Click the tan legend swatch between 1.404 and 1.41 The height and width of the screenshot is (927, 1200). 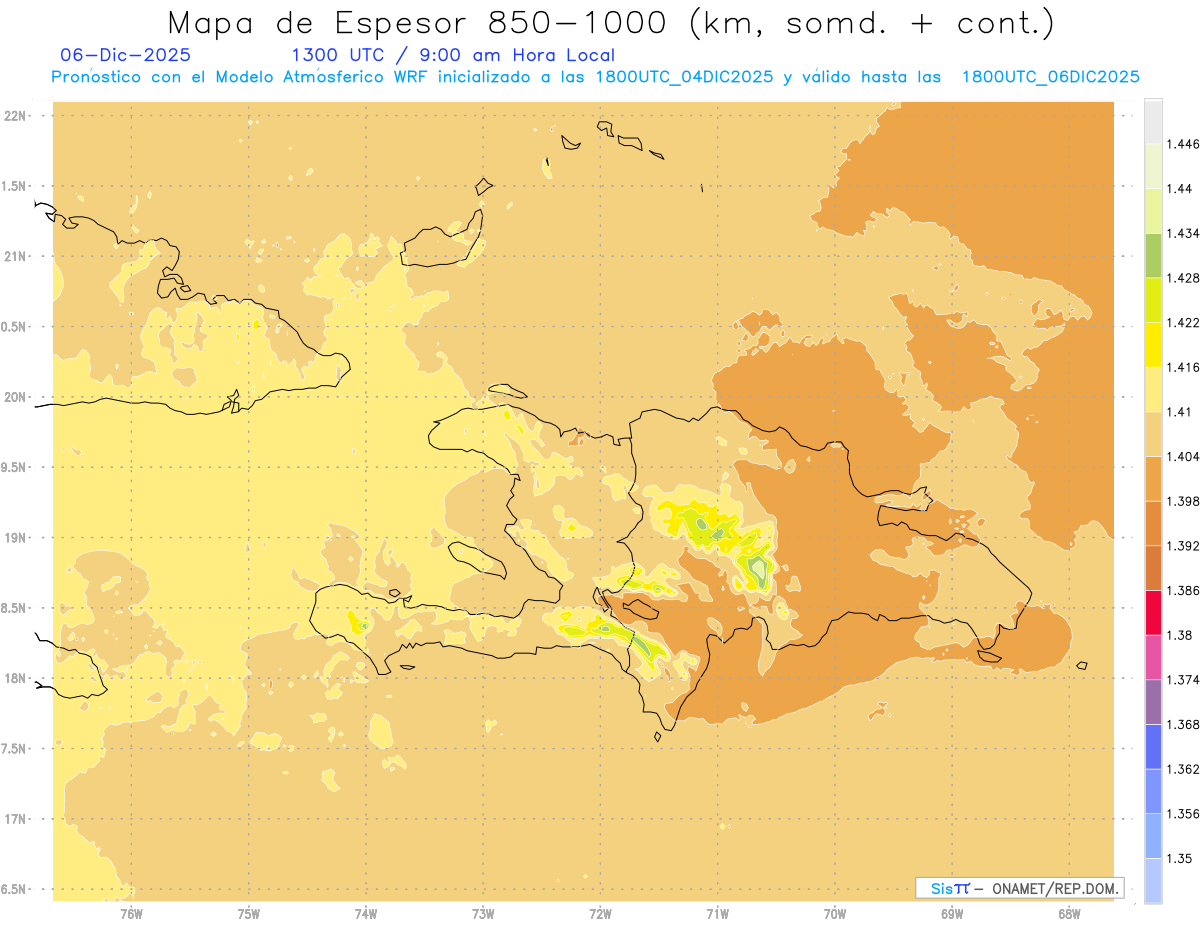1153,434
